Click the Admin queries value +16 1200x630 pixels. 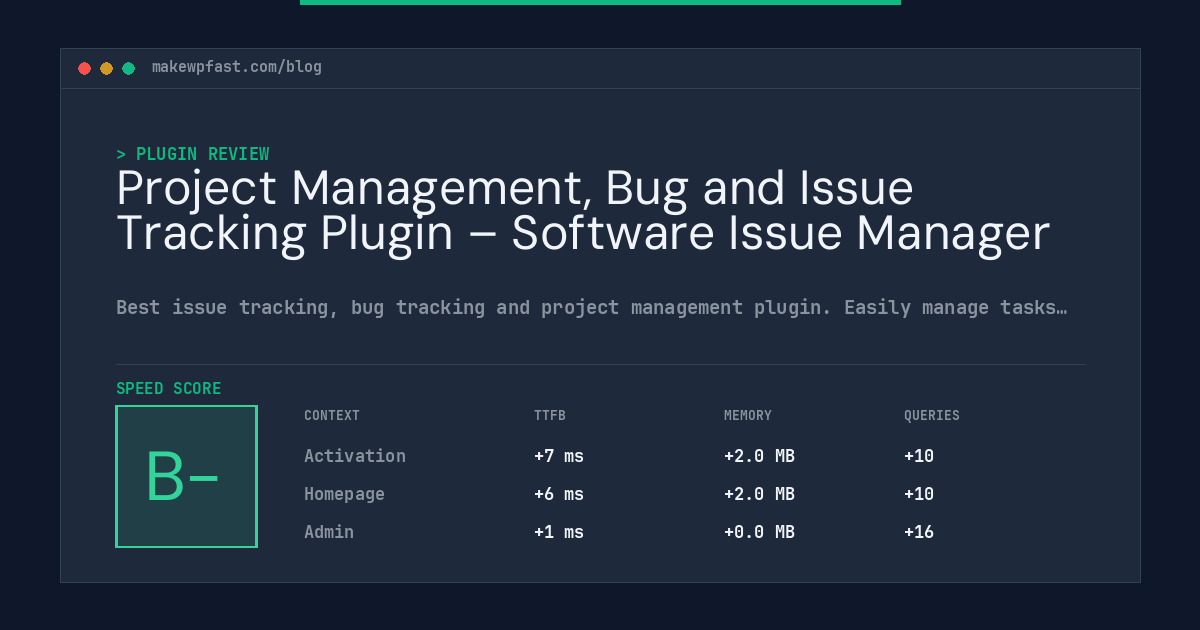(919, 532)
